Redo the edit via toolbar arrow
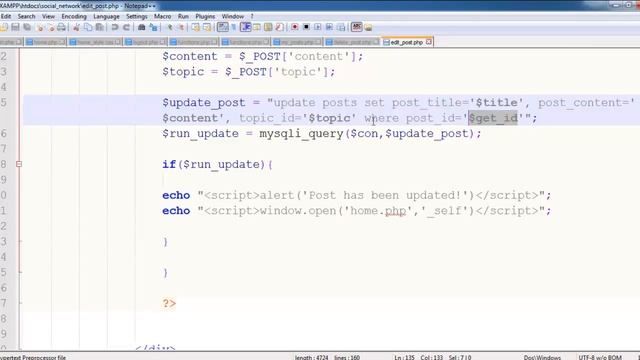This screenshot has width=640, height=360. 127,27
